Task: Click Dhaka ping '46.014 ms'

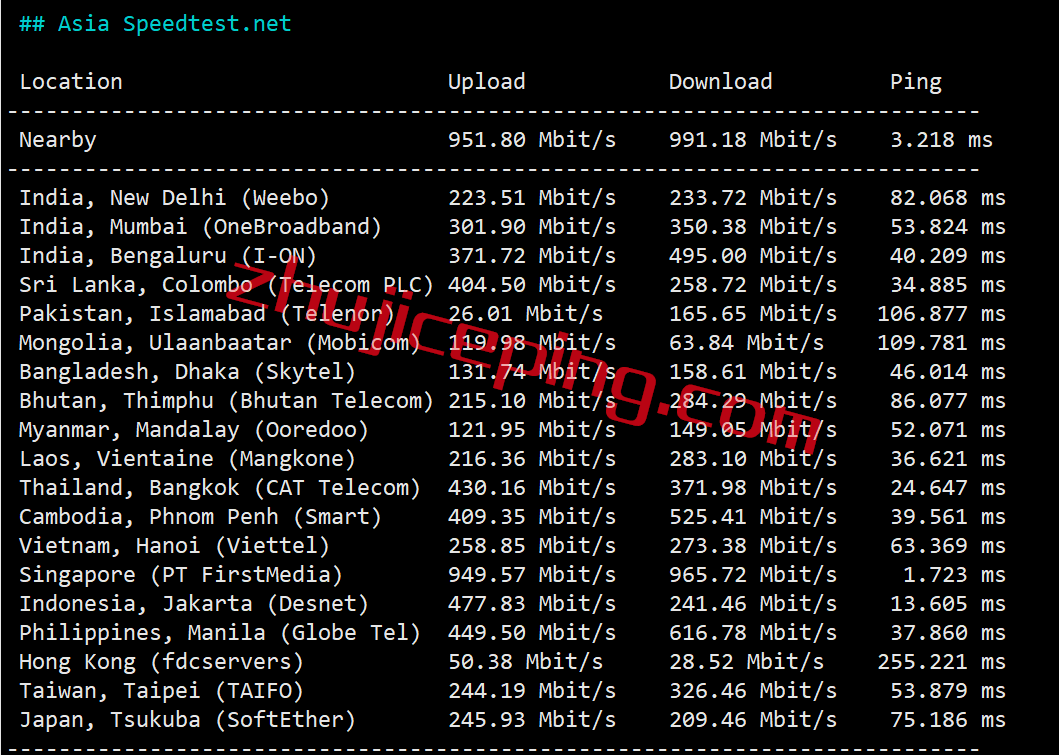Action: [948, 372]
